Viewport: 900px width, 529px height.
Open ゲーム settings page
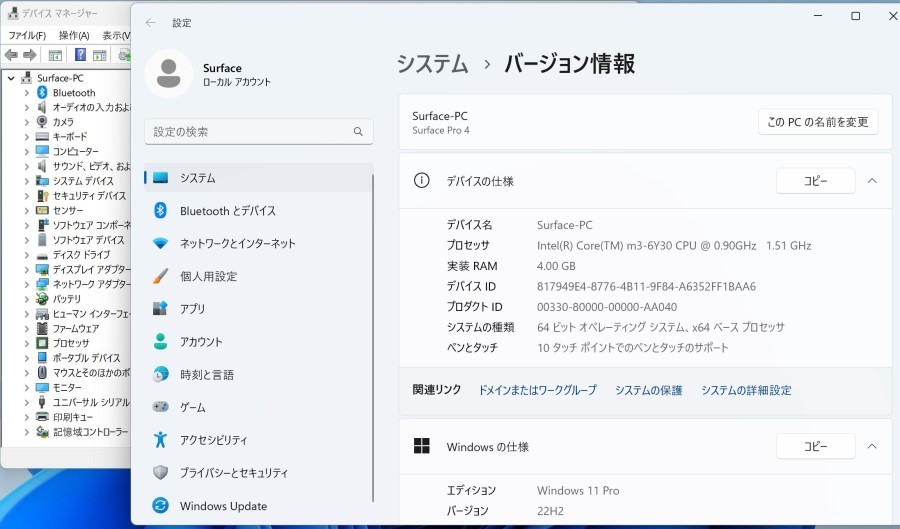pos(258,407)
